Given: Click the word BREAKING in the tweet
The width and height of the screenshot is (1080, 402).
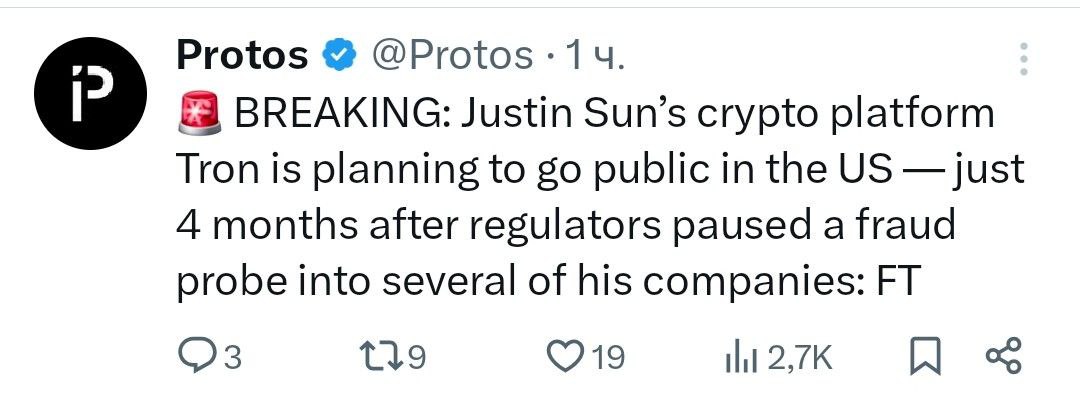Looking at the screenshot, I should 342,114.
